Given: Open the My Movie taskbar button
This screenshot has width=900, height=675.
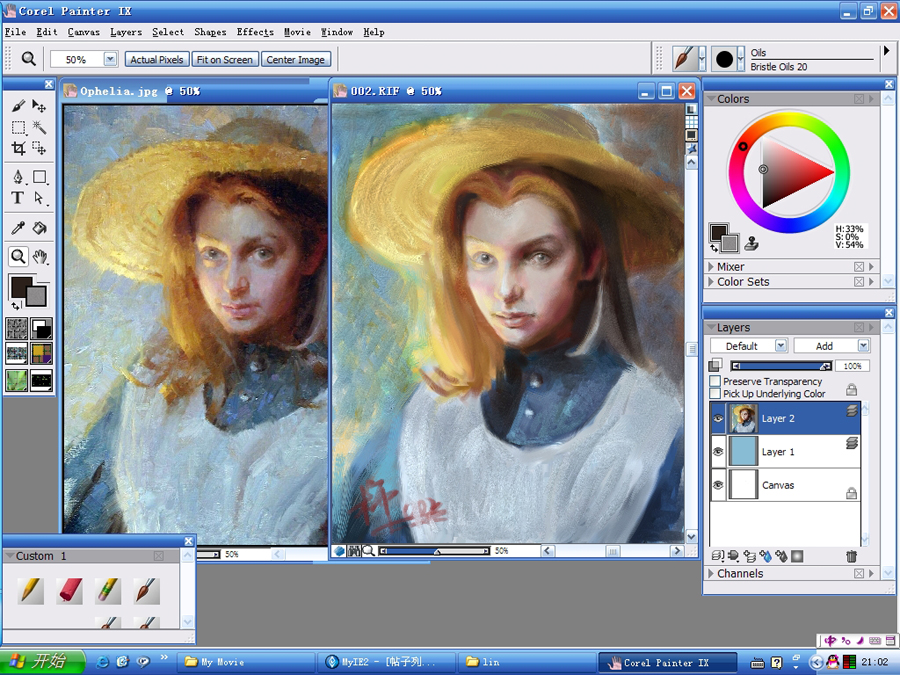Looking at the screenshot, I should 246,662.
